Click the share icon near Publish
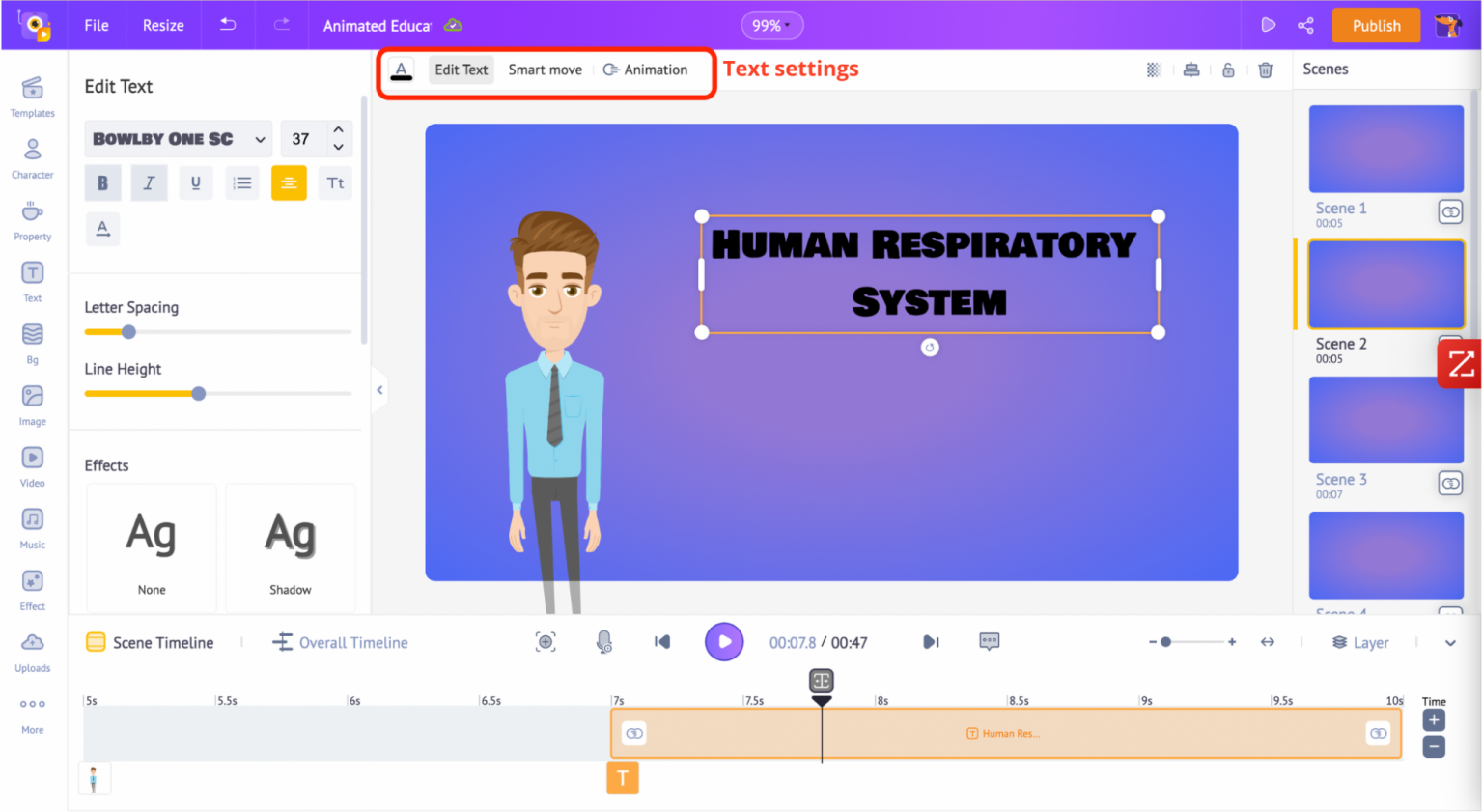The image size is (1483, 812). pos(1305,25)
